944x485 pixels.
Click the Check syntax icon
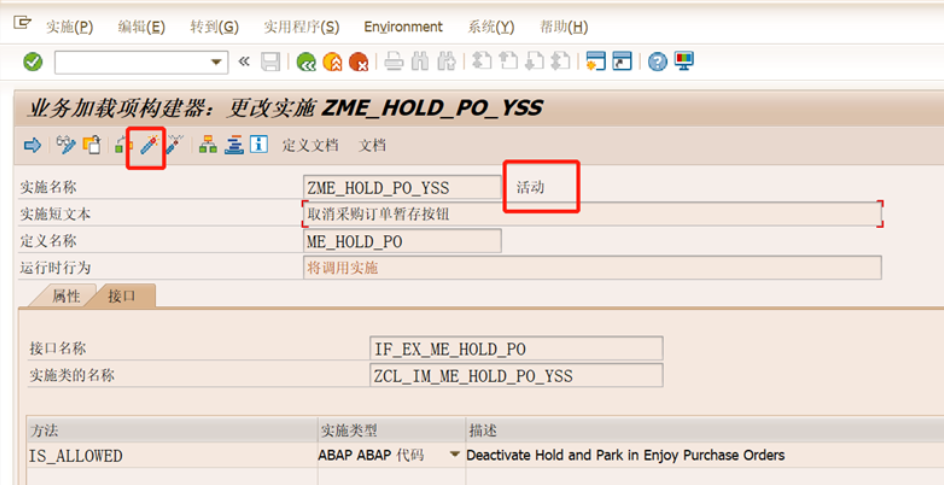tap(123, 145)
